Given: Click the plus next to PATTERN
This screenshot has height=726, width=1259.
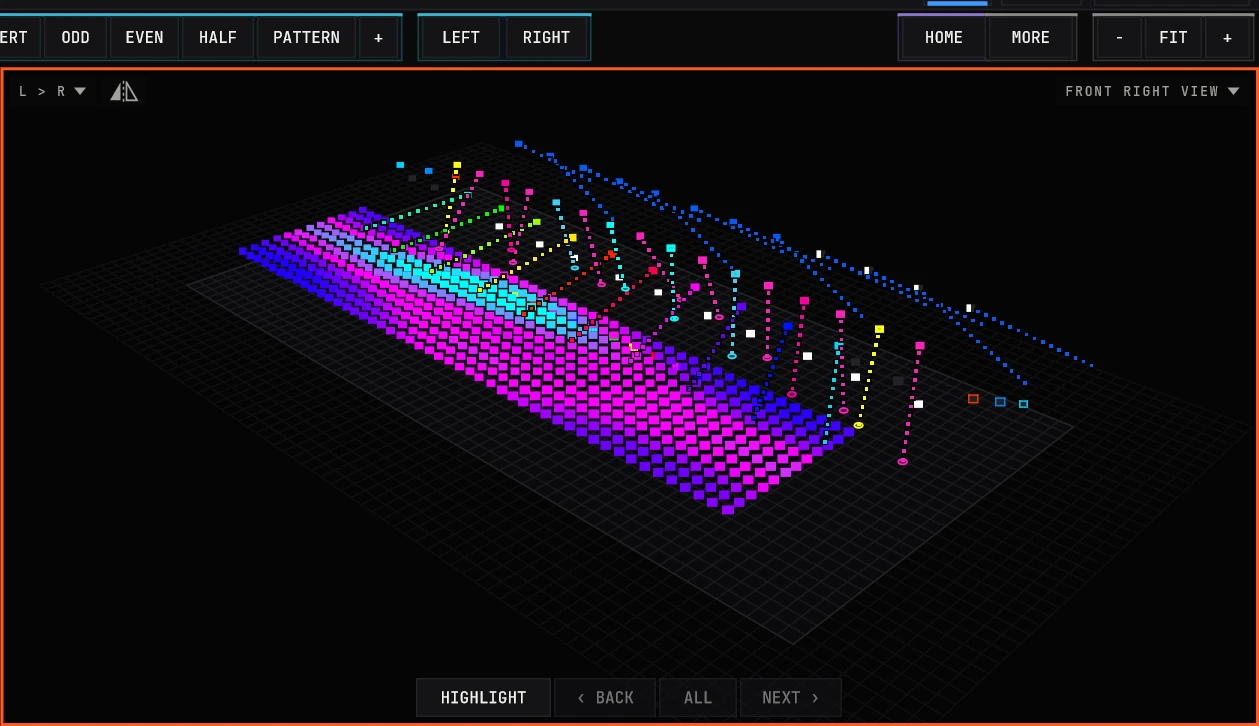Looking at the screenshot, I should point(378,38).
